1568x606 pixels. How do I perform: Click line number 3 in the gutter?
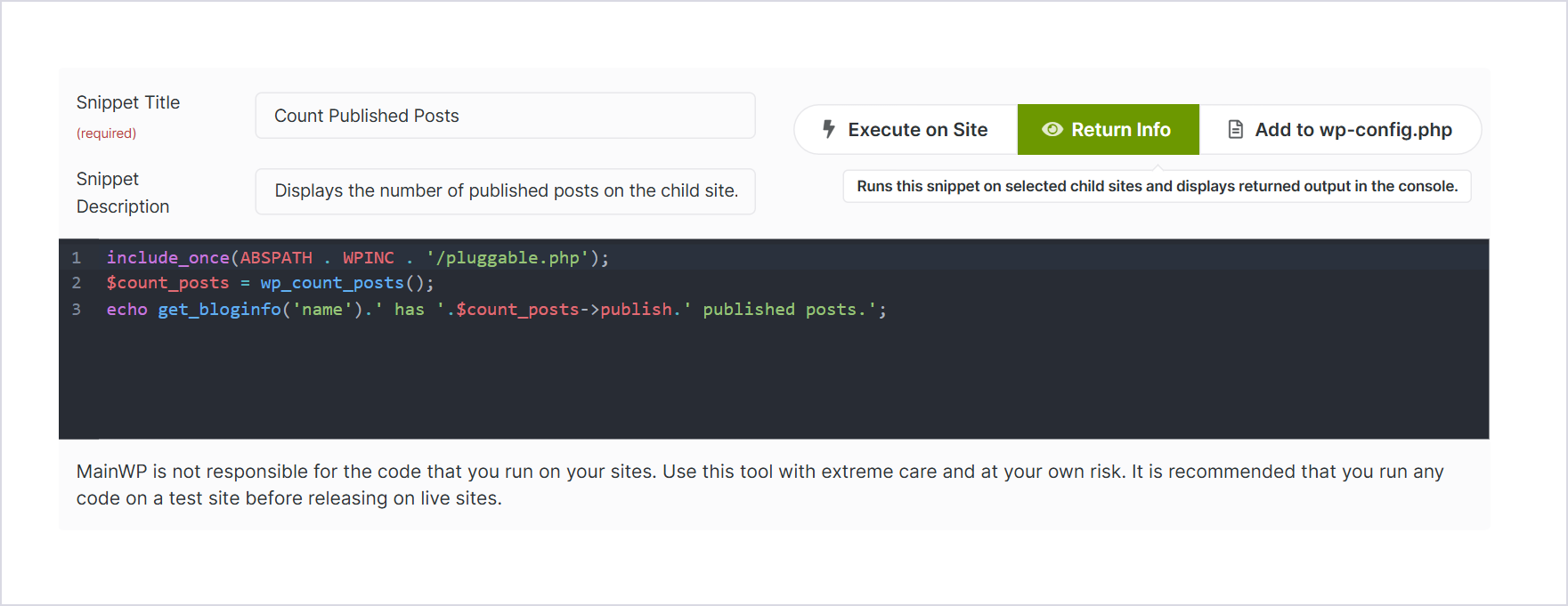pos(77,310)
